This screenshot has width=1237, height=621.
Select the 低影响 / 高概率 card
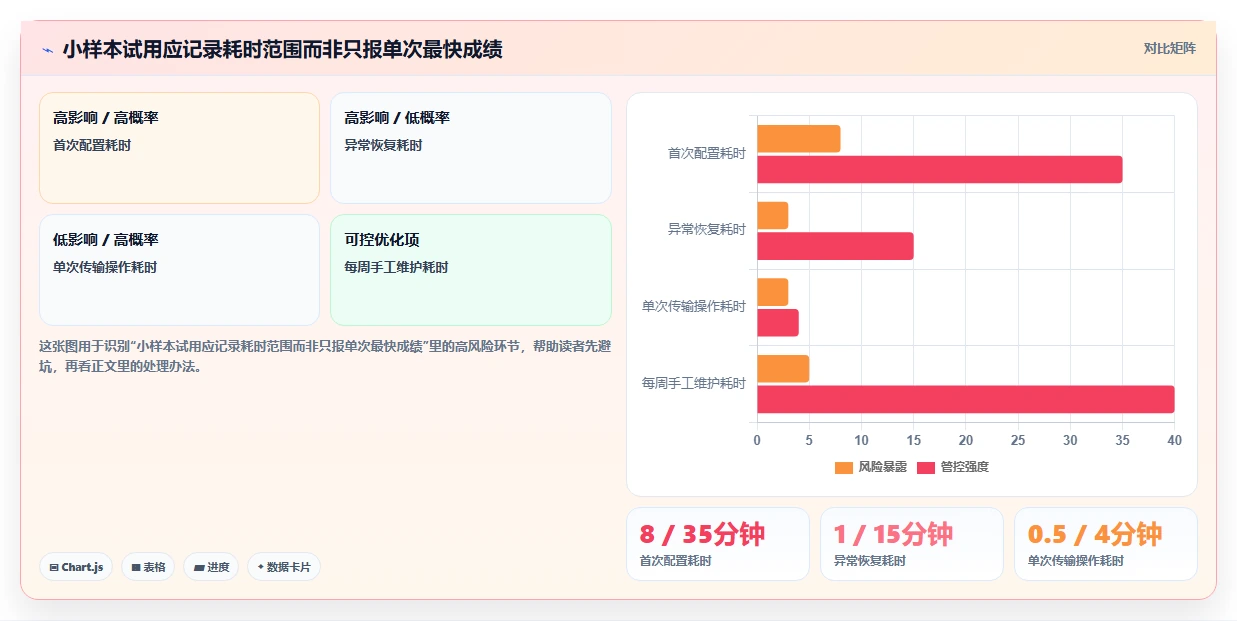179,270
